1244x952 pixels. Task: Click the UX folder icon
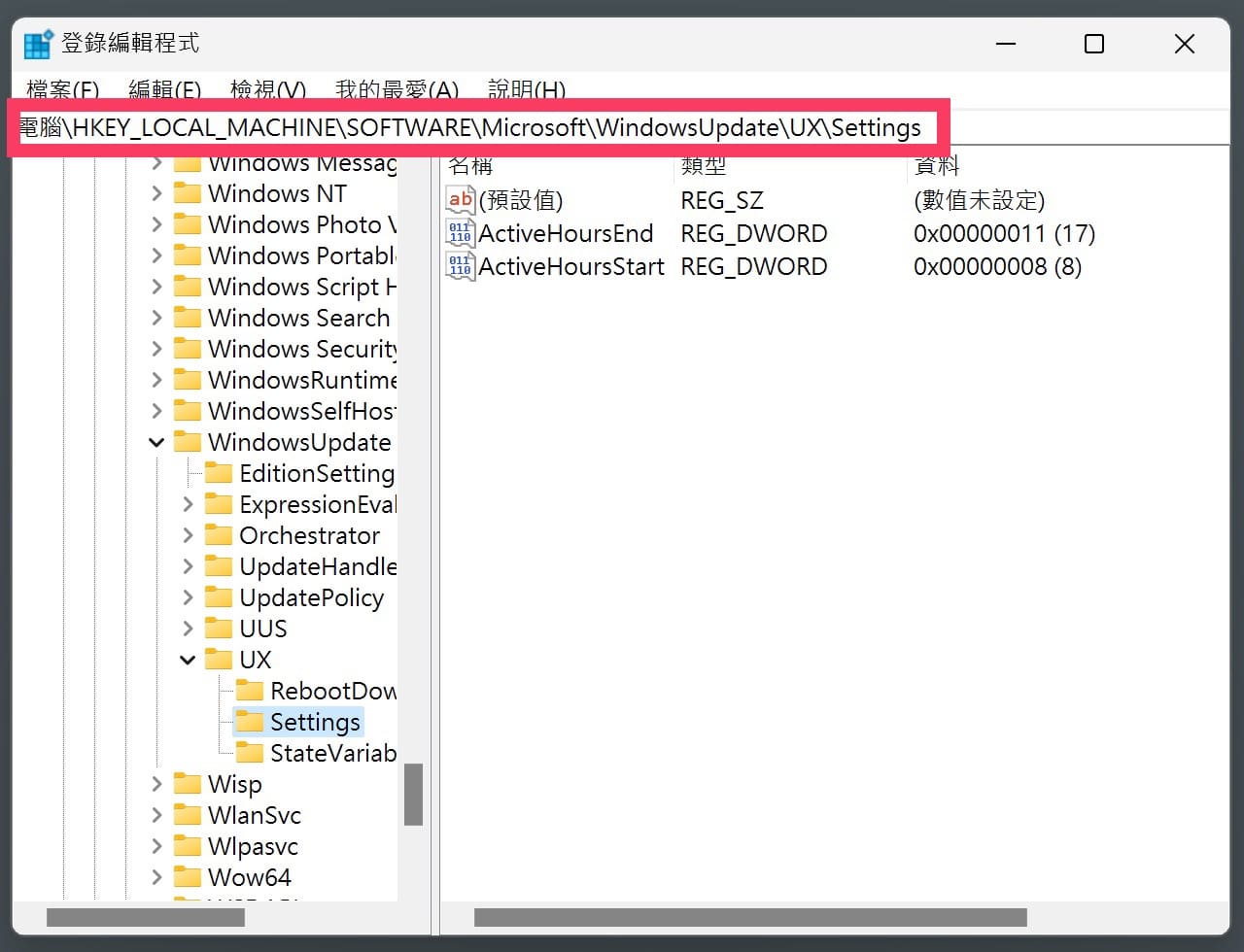(218, 660)
